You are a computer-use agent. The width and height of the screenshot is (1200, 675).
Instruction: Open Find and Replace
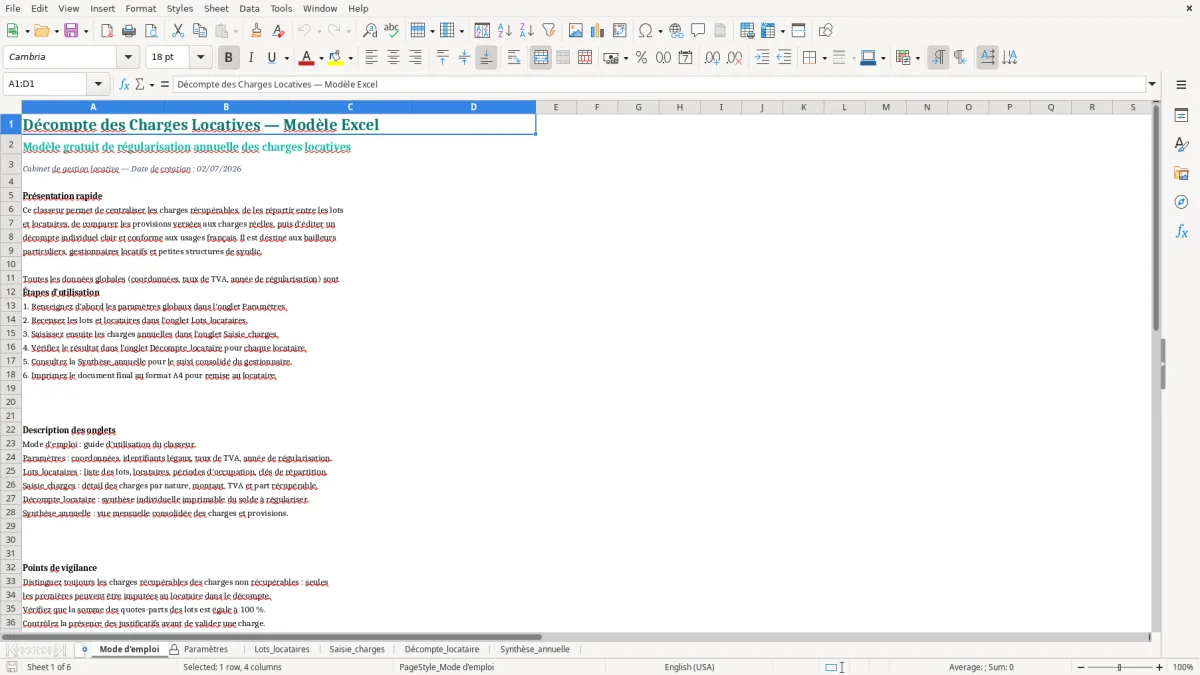click(370, 31)
